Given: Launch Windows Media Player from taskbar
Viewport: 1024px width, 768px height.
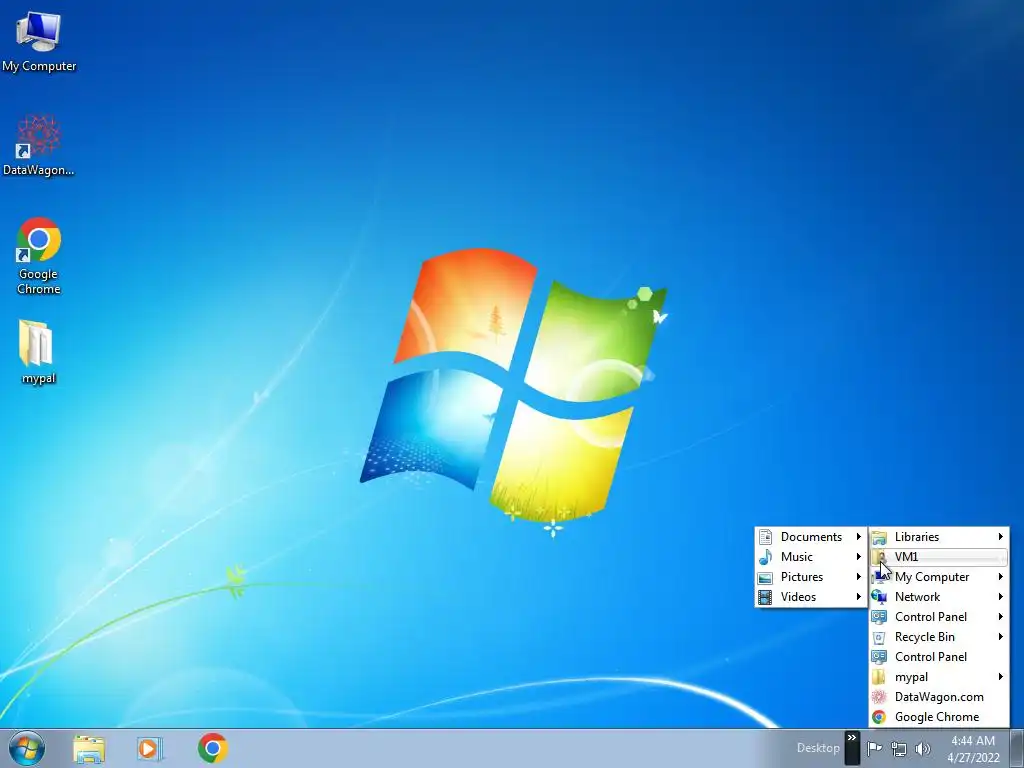Looking at the screenshot, I should pos(150,748).
